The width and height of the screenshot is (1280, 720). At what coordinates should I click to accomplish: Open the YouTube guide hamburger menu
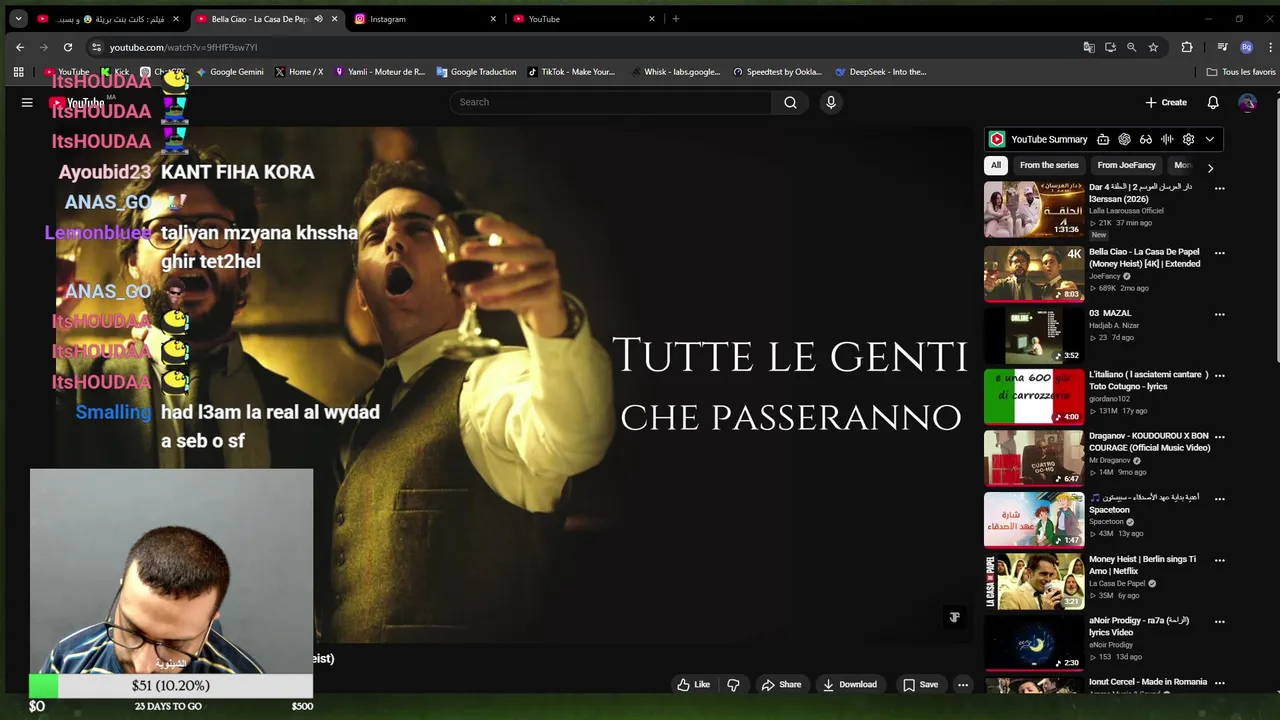click(x=27, y=102)
